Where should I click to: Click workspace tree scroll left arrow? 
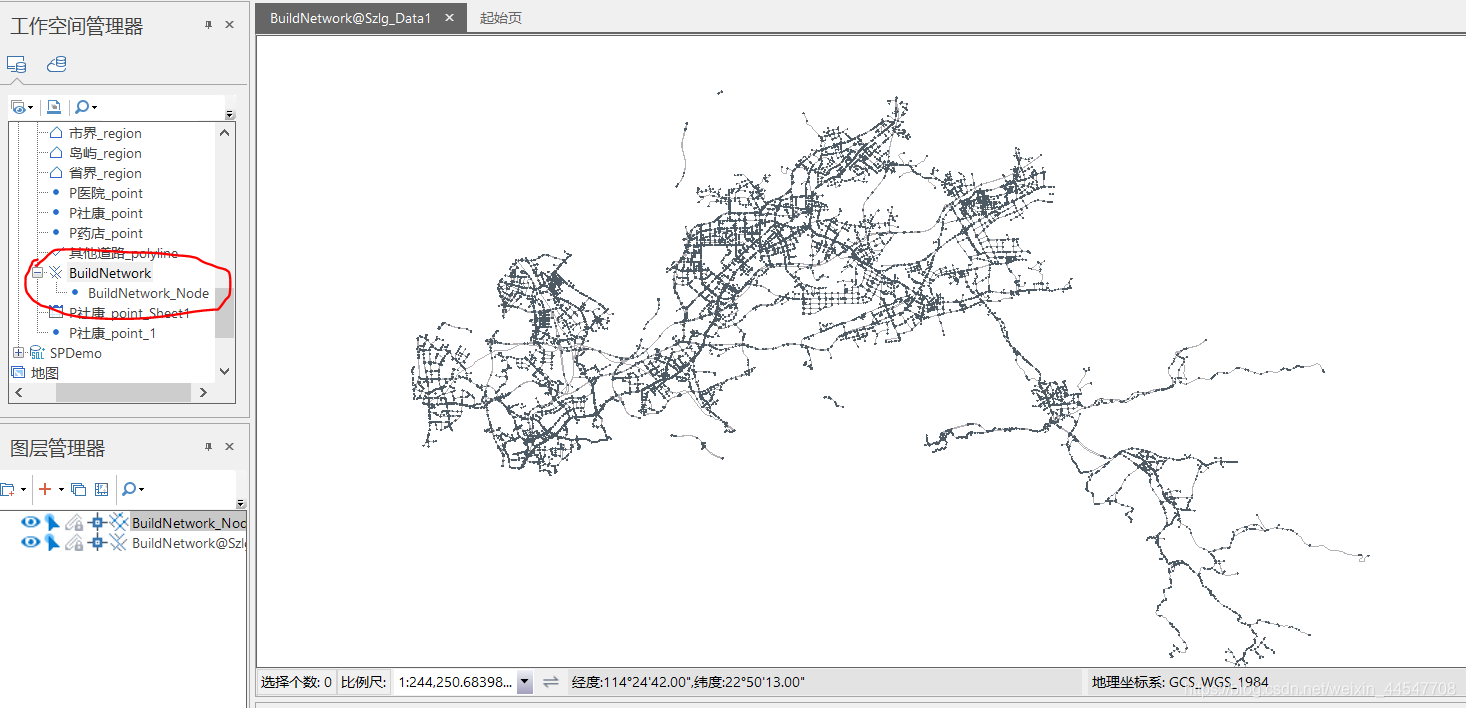pyautogui.click(x=17, y=393)
